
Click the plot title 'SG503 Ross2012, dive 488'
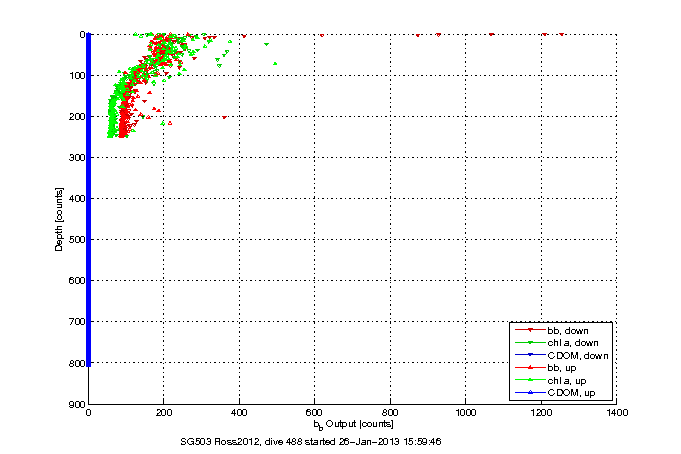tap(241, 442)
